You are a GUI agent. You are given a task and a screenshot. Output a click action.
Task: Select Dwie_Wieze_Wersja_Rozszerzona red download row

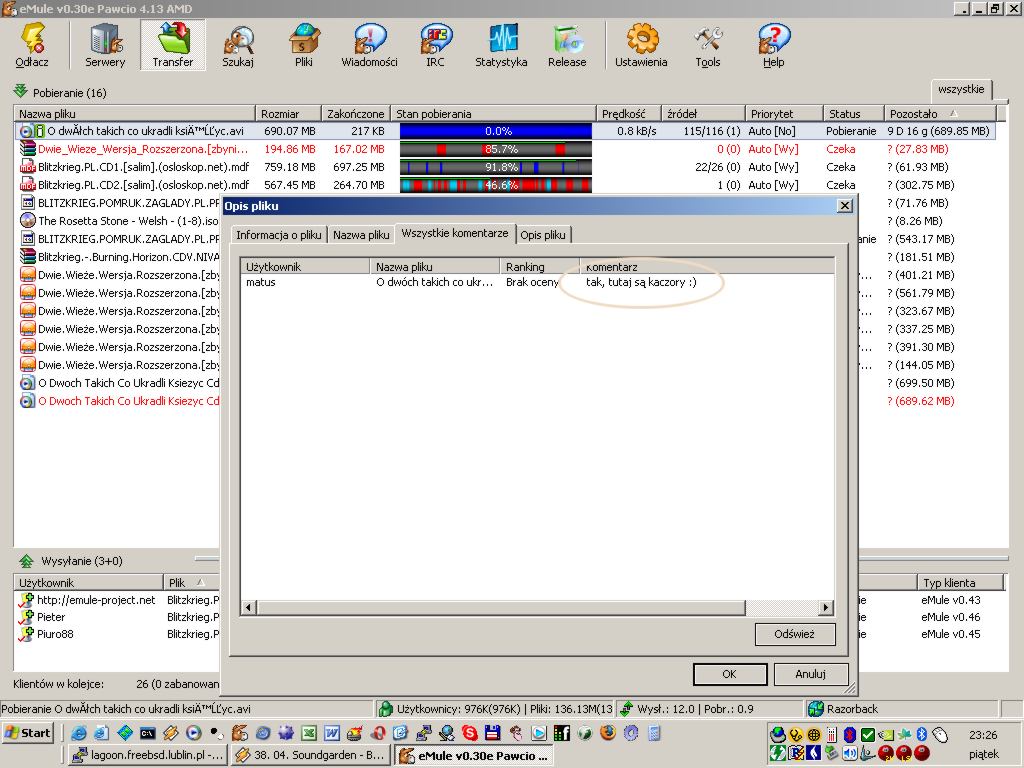[x=504, y=150]
